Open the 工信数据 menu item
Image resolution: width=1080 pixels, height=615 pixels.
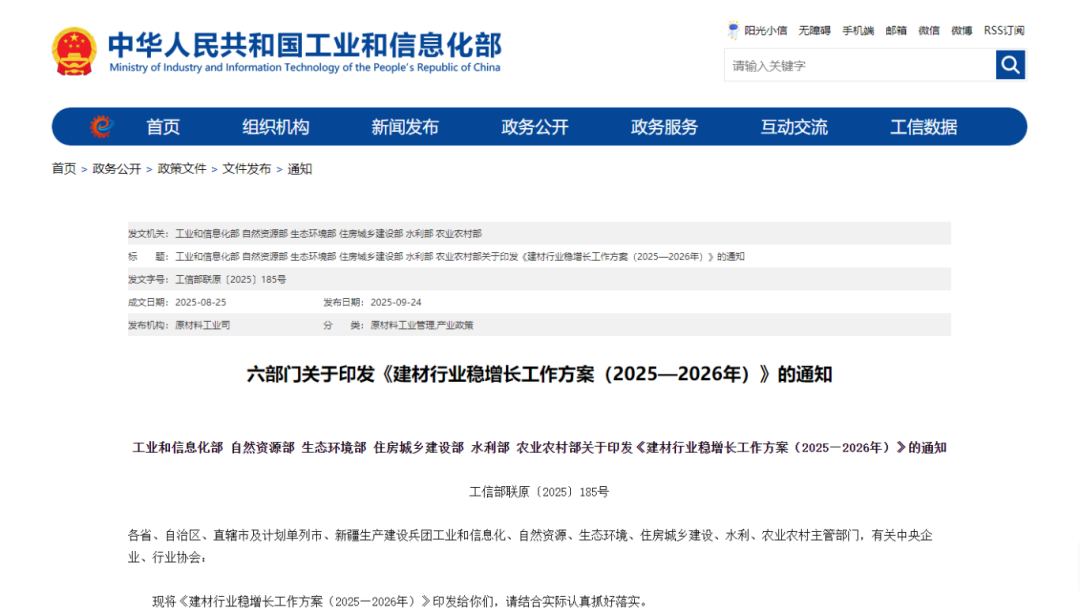[x=923, y=126]
